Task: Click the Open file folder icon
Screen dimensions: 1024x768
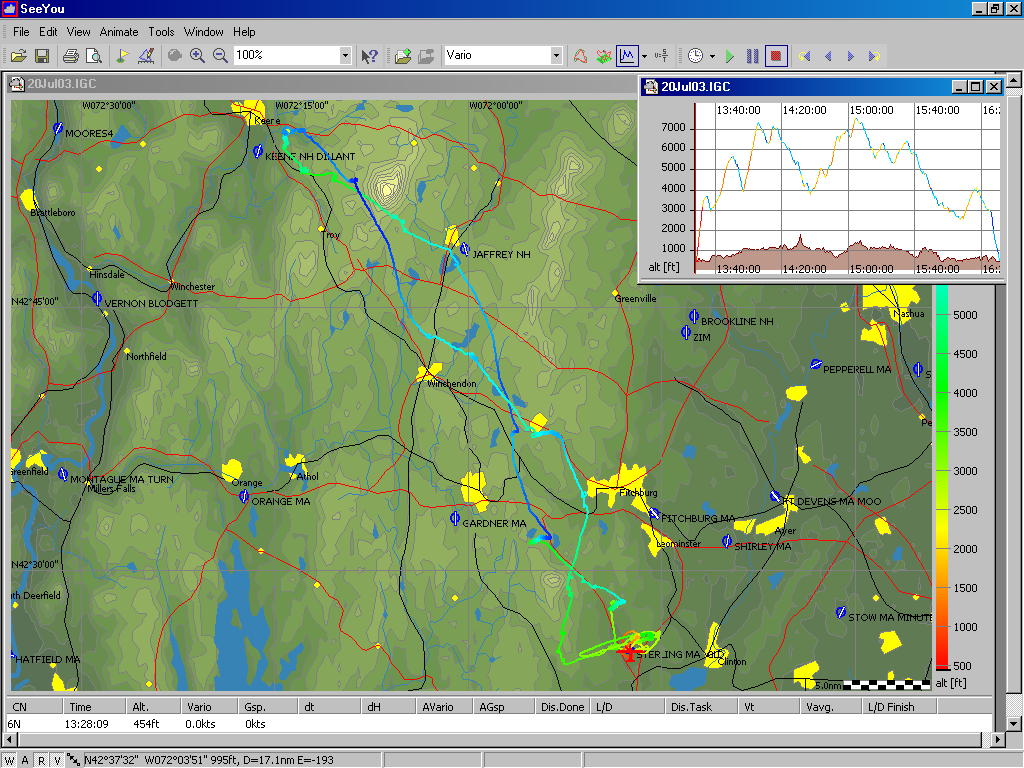Action: click(x=18, y=56)
